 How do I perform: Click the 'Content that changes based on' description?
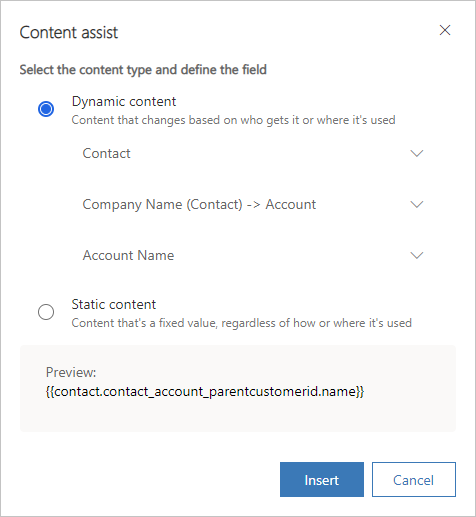click(x=233, y=120)
